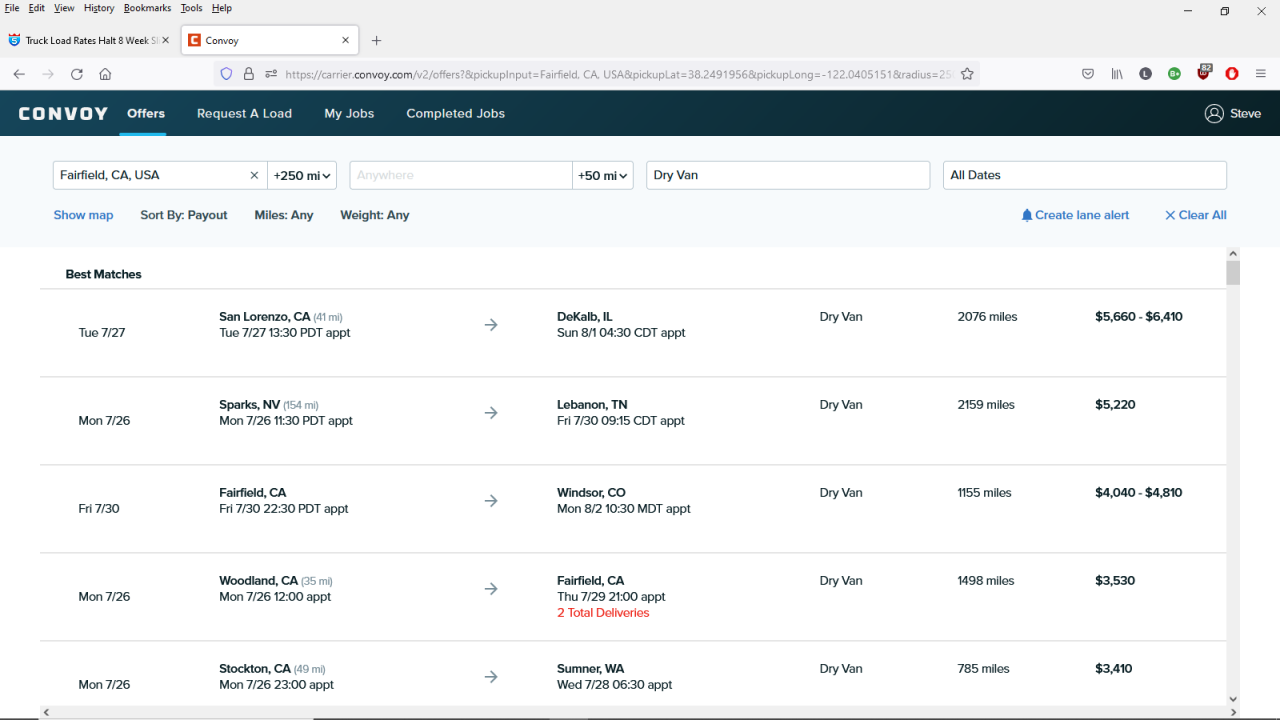
Task: Open the Miles: Any filter
Action: point(284,215)
